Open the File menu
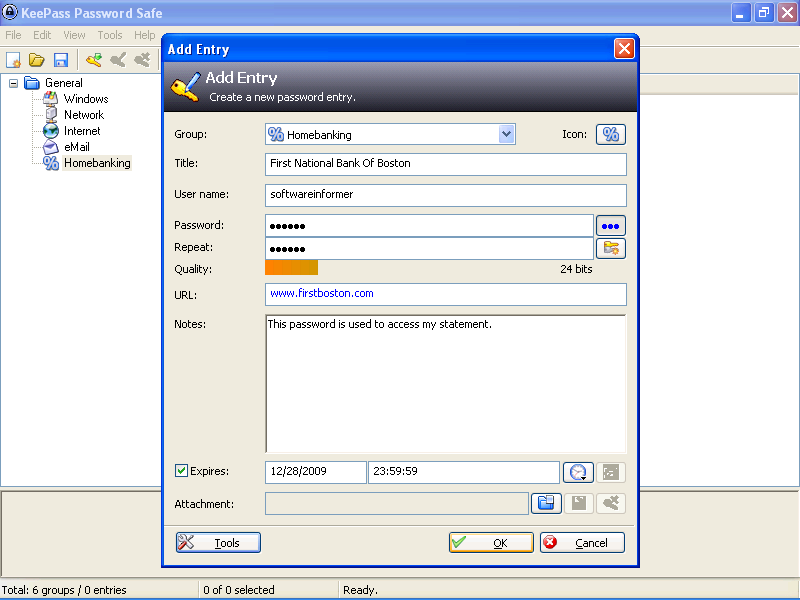The image size is (800, 600). [x=13, y=35]
